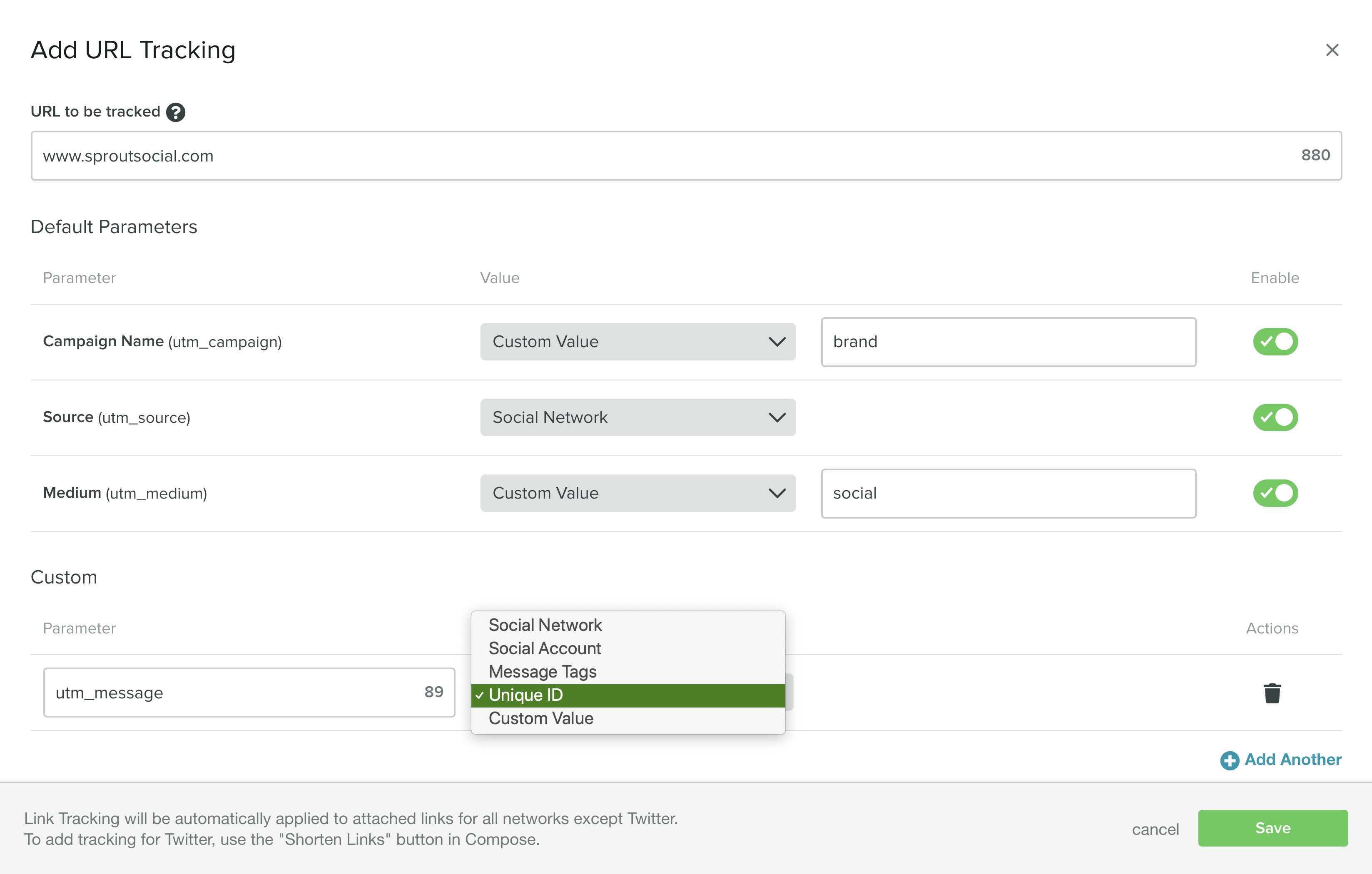Edit the brand campaign value field
This screenshot has height=874, width=1372.
[1008, 342]
